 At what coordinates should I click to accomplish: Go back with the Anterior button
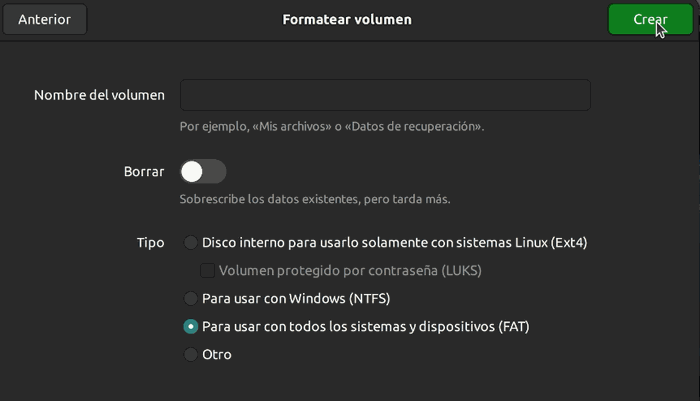(45, 20)
